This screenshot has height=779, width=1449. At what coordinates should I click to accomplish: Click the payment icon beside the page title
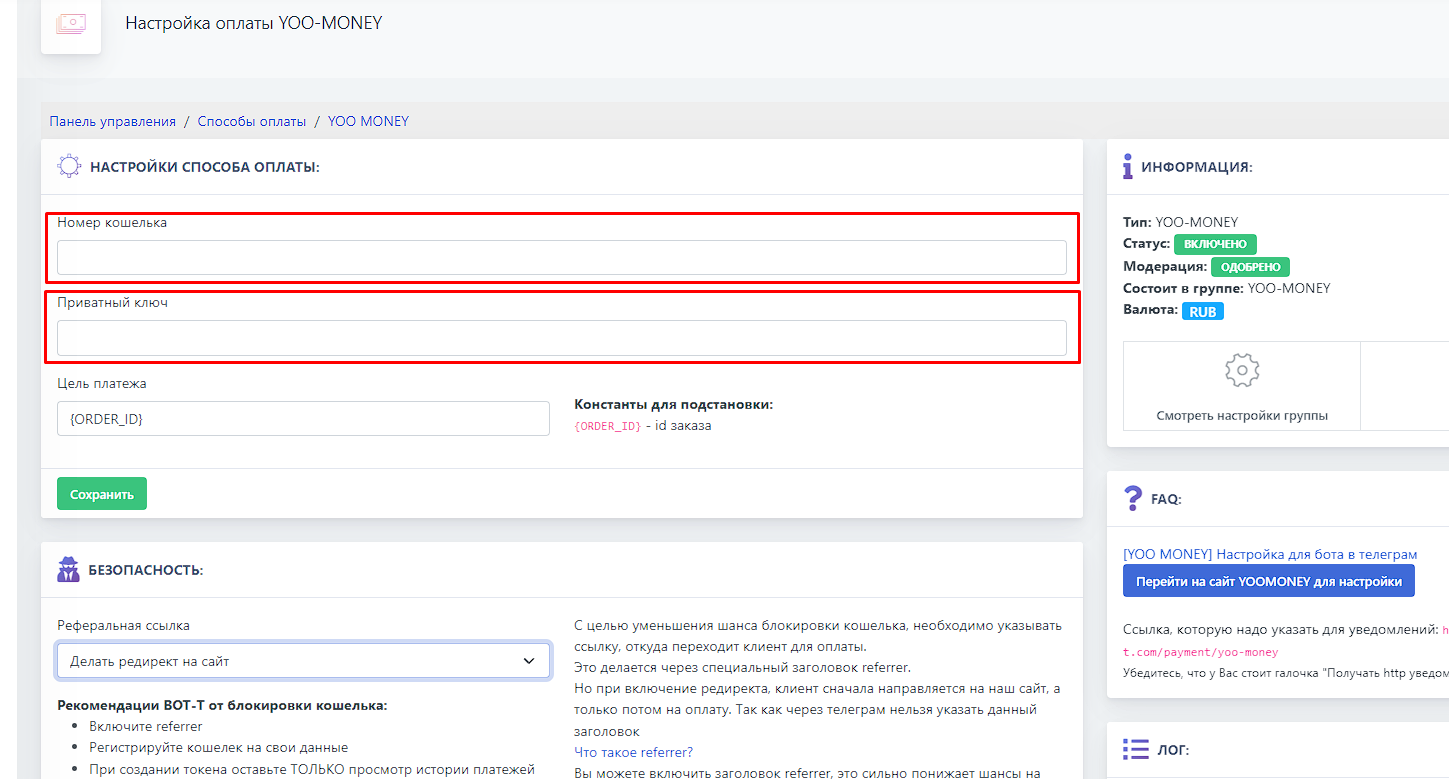71,24
